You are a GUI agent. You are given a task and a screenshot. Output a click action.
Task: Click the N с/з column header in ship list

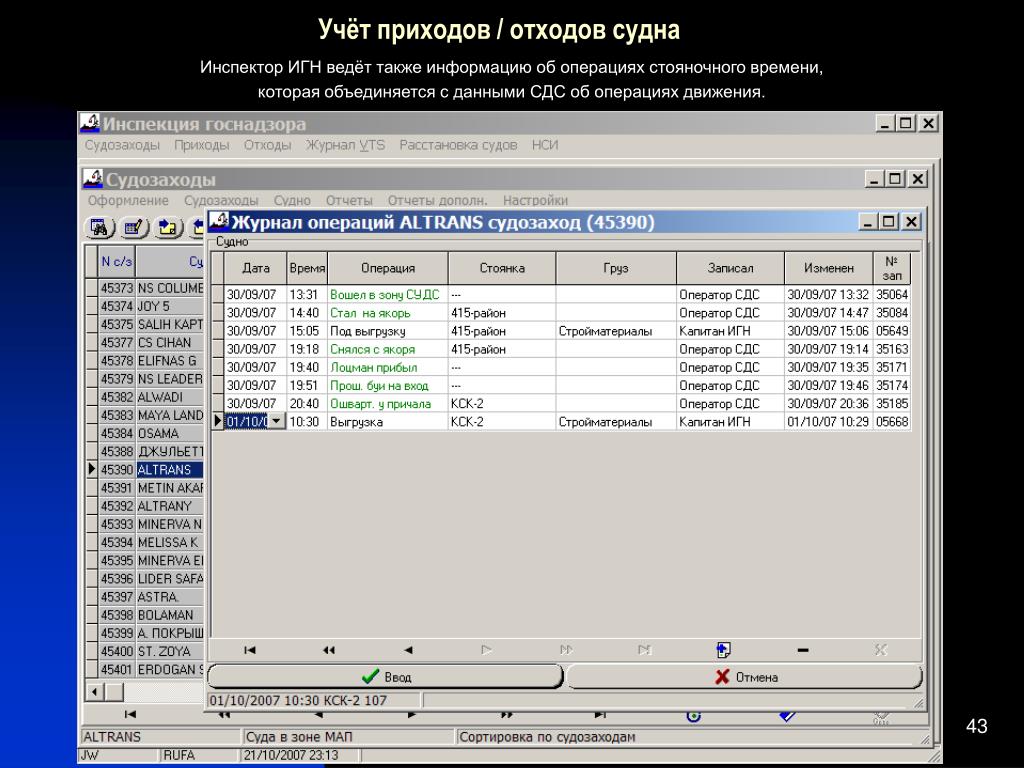116,262
